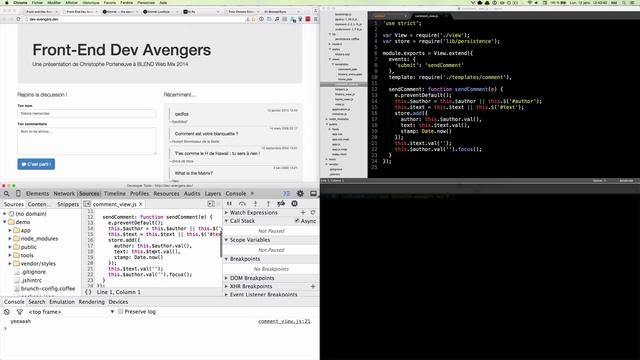Refresh watch expressions icon

(x=313, y=213)
